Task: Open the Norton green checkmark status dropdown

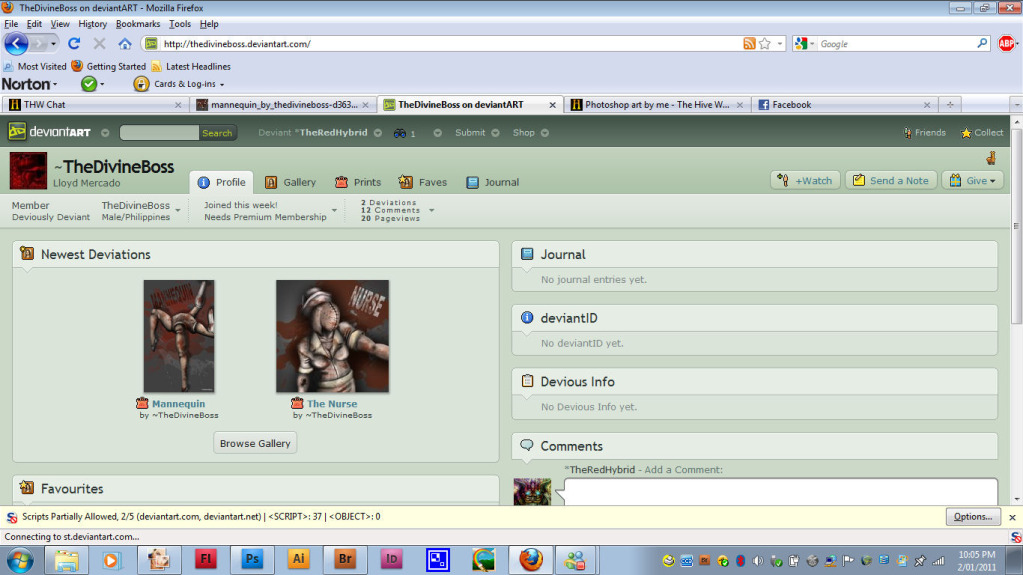Action: pyautogui.click(x=93, y=84)
